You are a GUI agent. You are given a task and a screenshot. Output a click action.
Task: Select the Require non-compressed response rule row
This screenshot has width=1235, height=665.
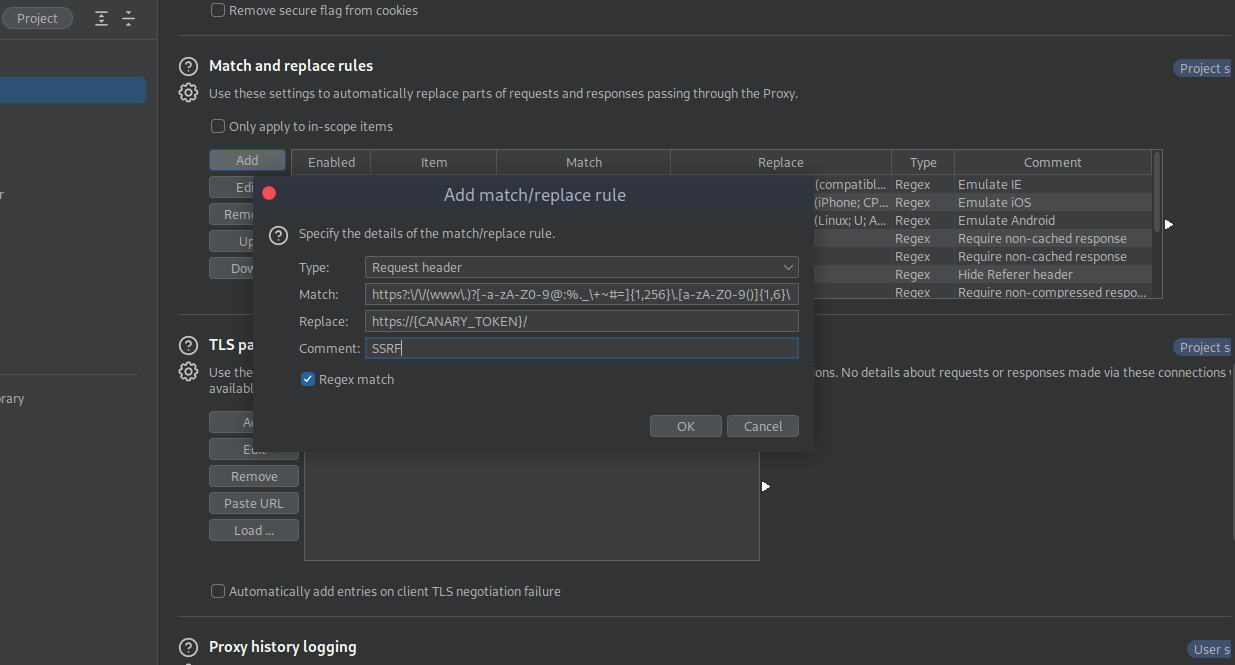[x=982, y=292]
